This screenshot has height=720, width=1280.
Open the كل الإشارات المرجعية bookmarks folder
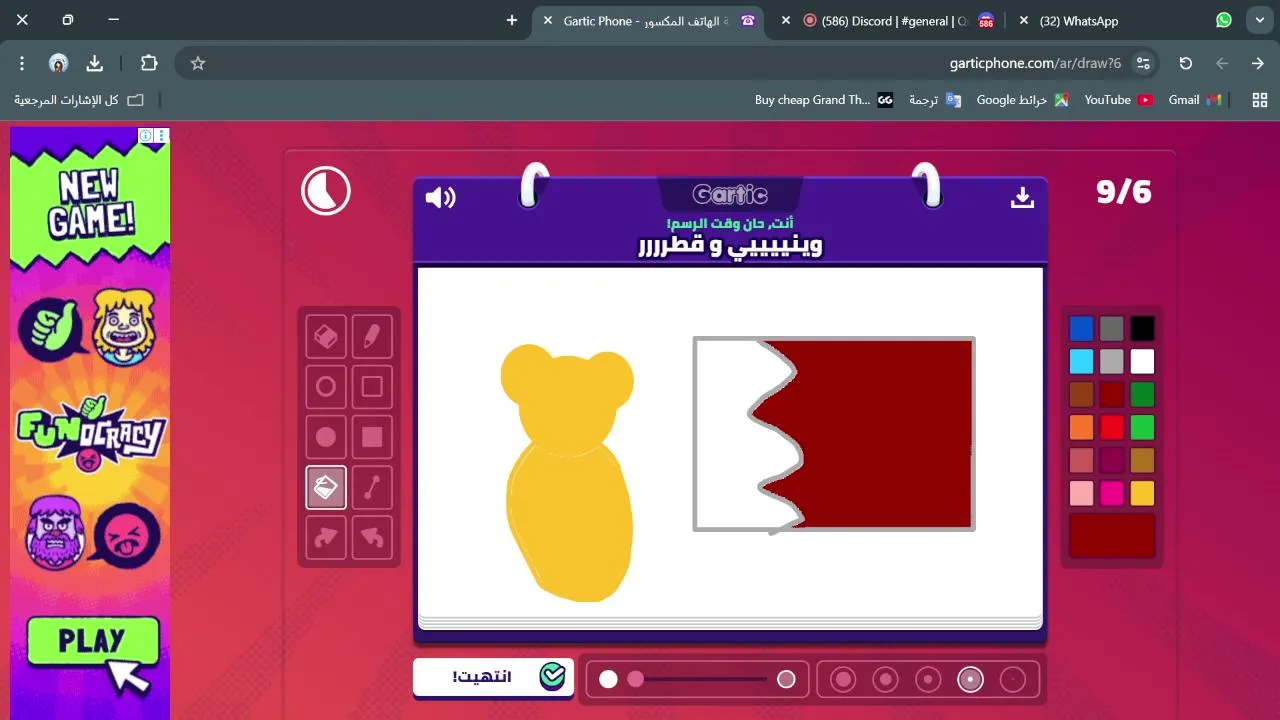click(x=79, y=100)
